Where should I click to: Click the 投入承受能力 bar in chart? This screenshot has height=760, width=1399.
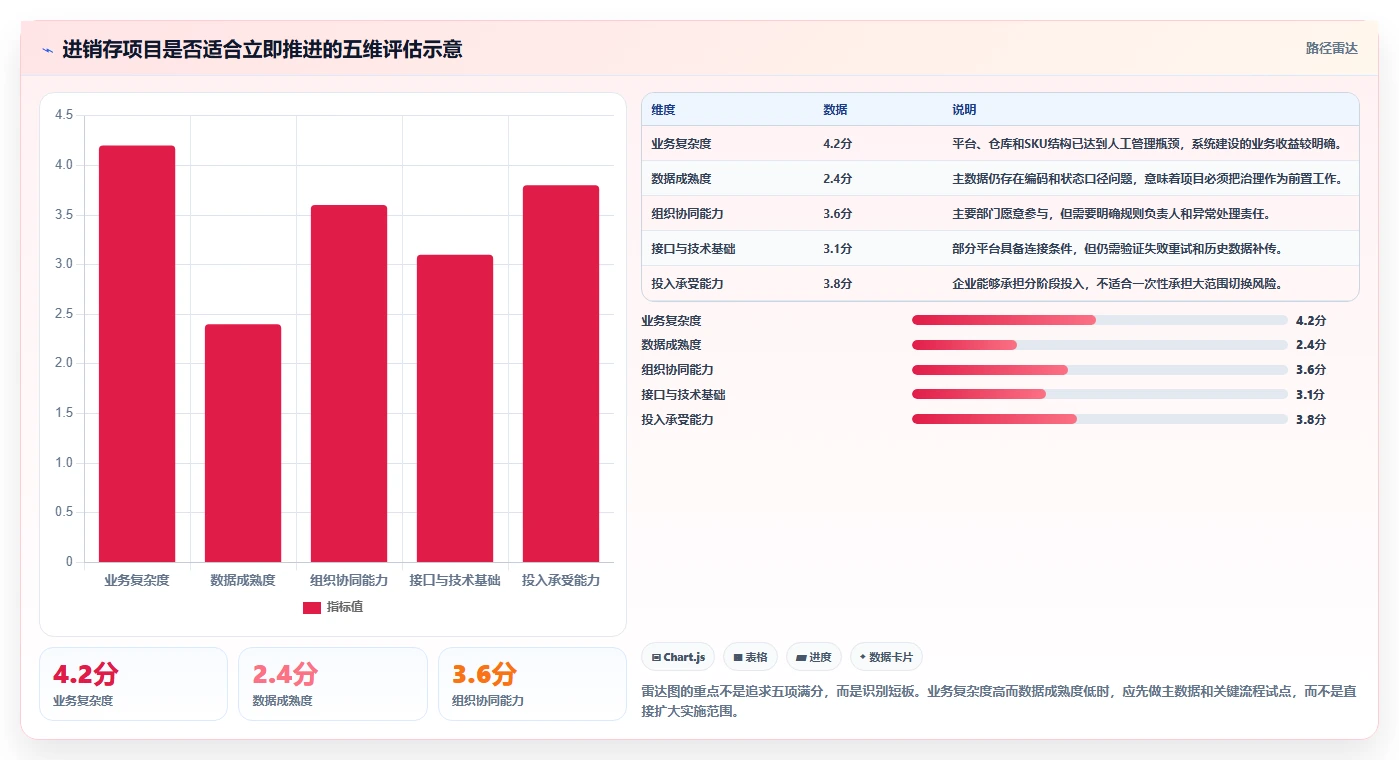[561, 373]
